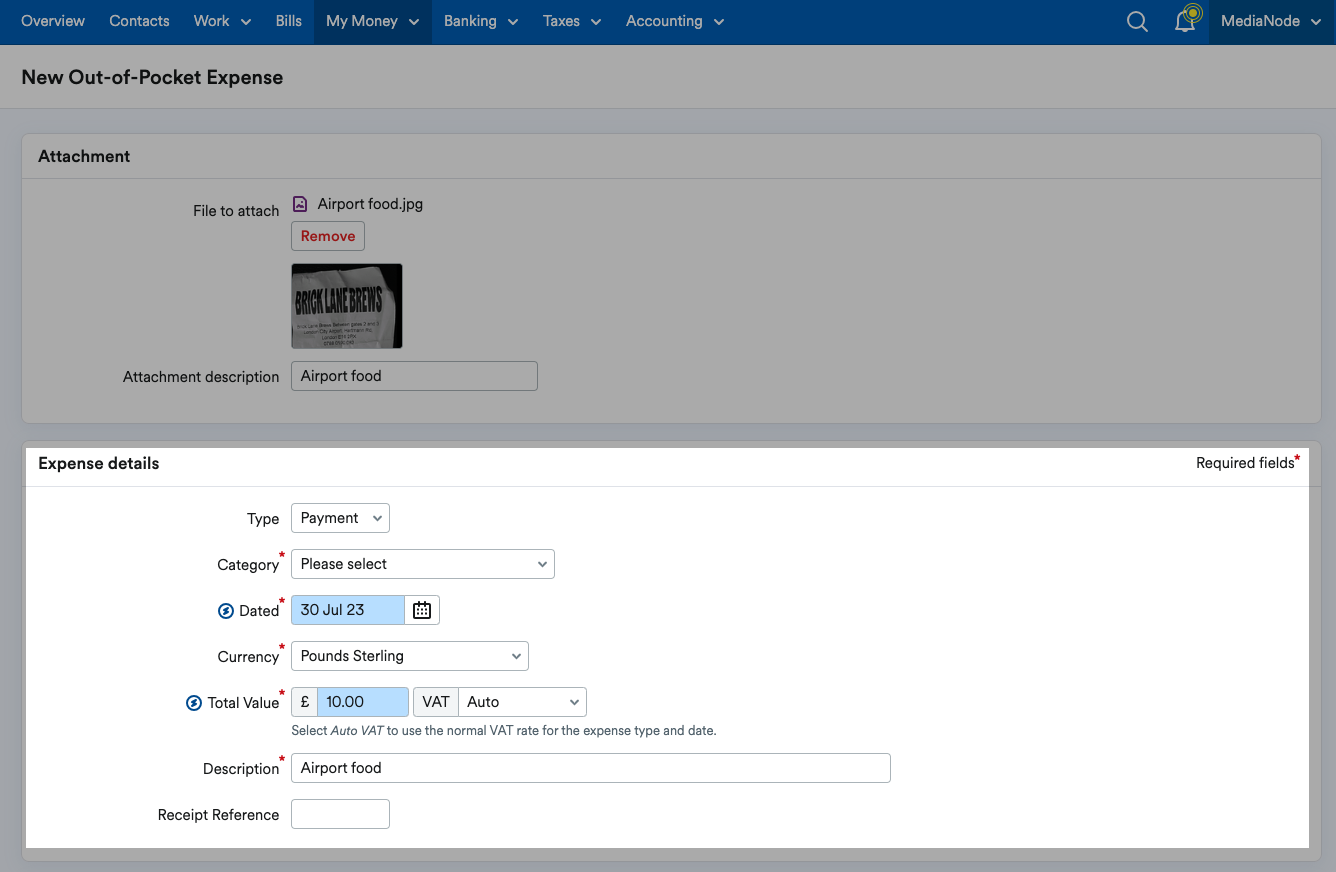Screen dimensions: 1336x872
Task: Remove the attached Airport food.jpg file
Action: point(327,236)
